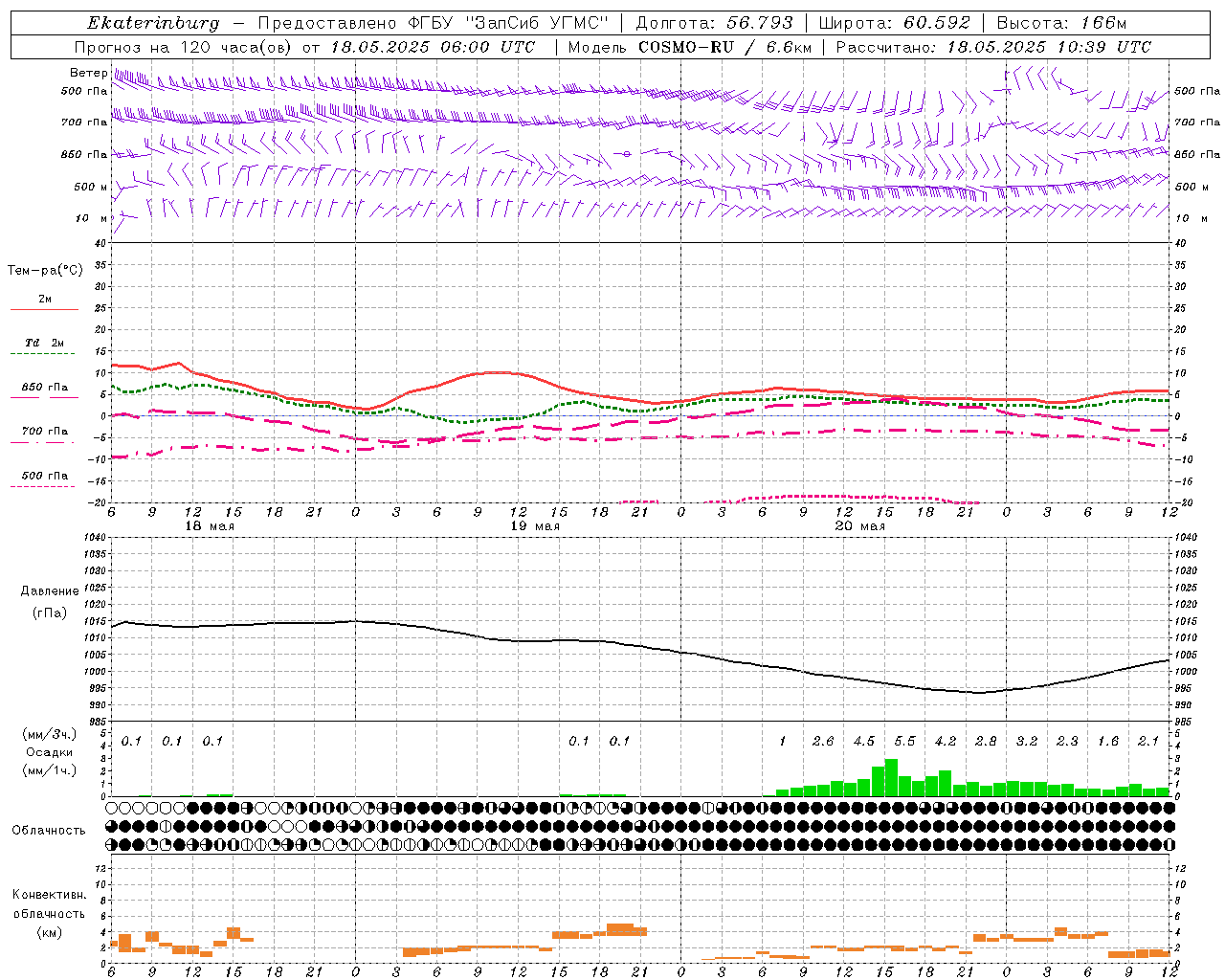The image size is (1225, 980).
Task: Click the Td 2м legend entry
Action: tap(45, 343)
